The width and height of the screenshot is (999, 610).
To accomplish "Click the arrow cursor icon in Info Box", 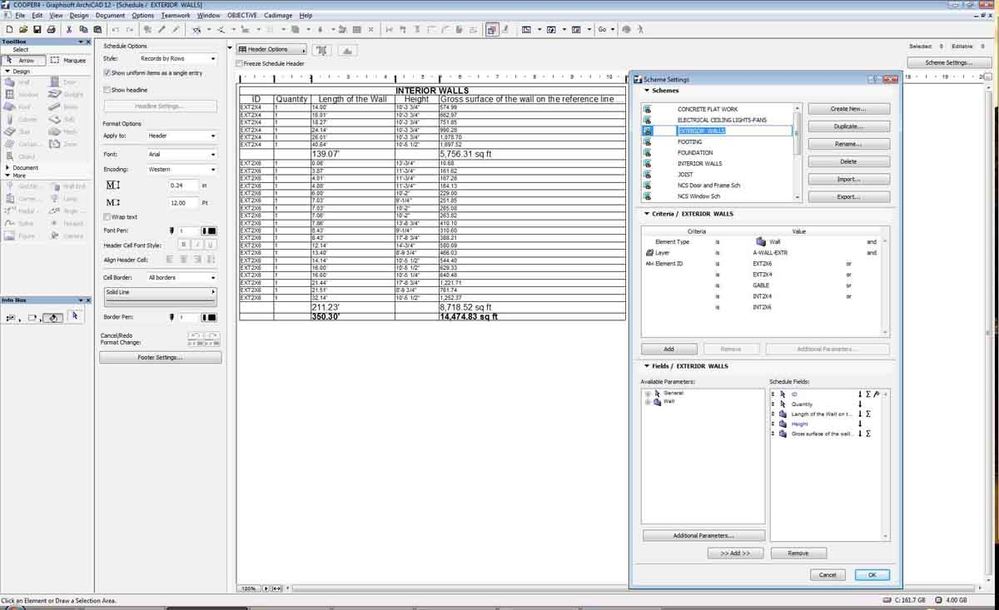I will click(75, 316).
